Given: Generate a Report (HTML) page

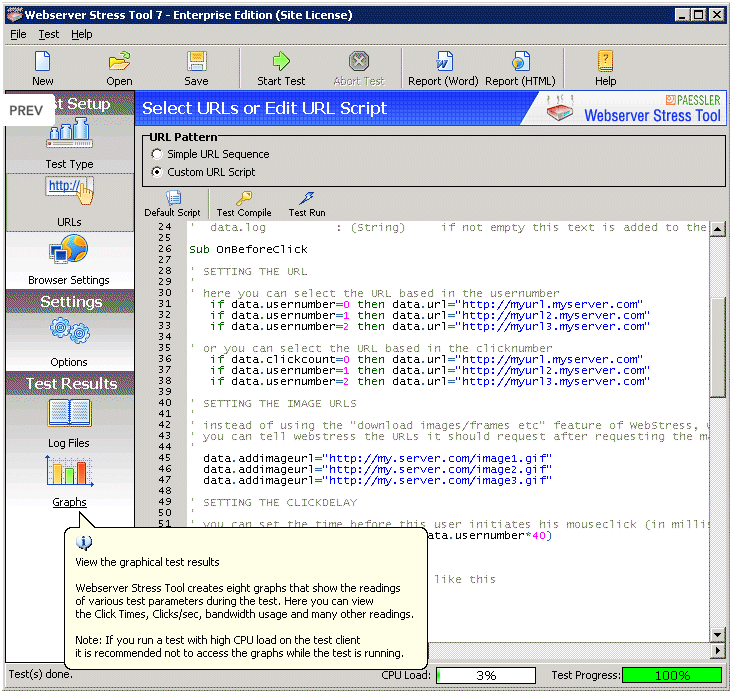Looking at the screenshot, I should (x=521, y=61).
